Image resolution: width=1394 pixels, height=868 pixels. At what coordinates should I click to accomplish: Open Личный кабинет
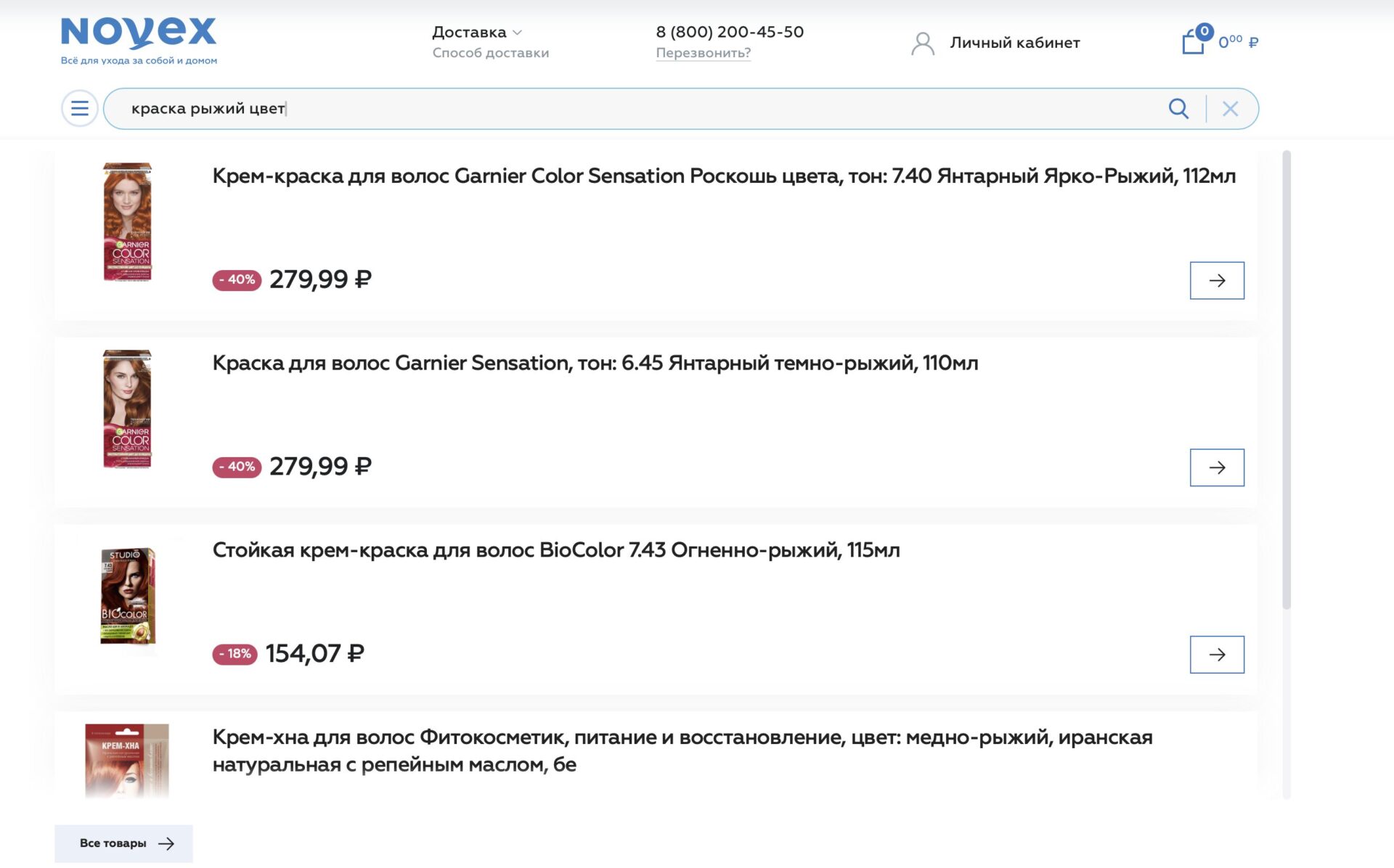(x=1014, y=43)
